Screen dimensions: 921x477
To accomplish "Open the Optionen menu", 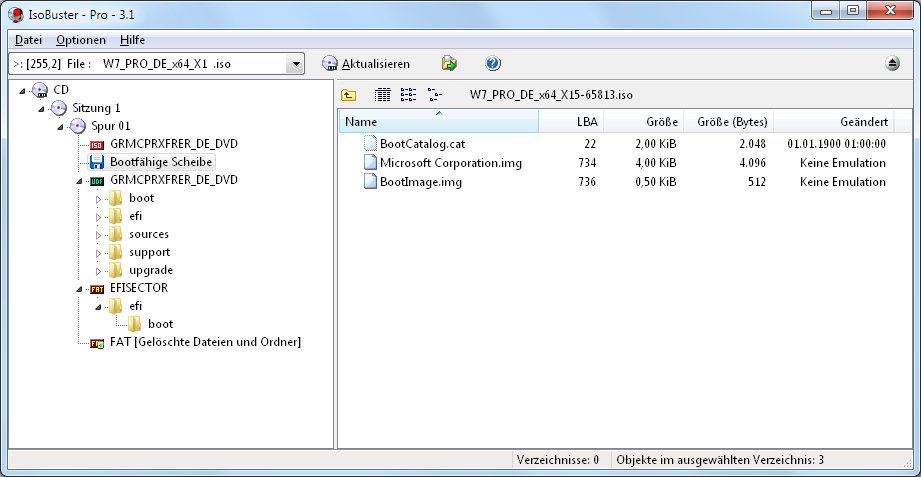I will coord(81,40).
